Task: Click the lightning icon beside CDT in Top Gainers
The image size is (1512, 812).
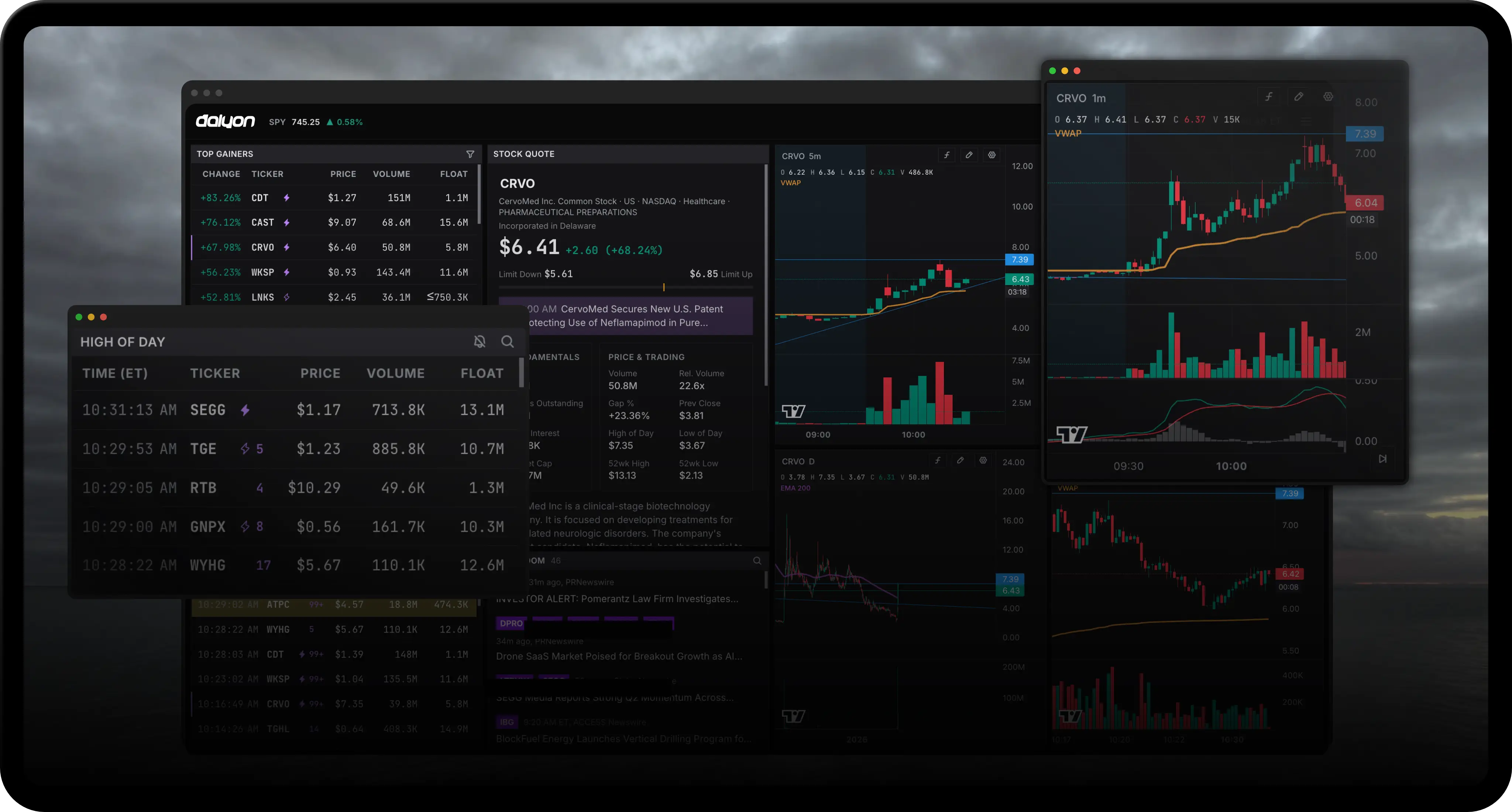Action: 286,198
